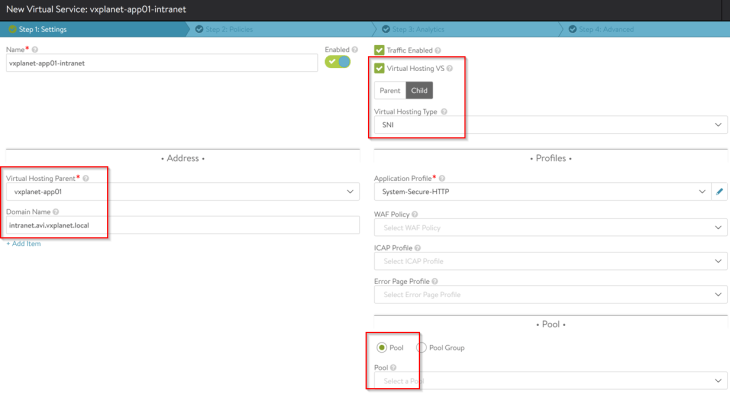Open help icon beside WAF Policy label
Image resolution: width=730 pixels, height=394 pixels.
tap(415, 214)
